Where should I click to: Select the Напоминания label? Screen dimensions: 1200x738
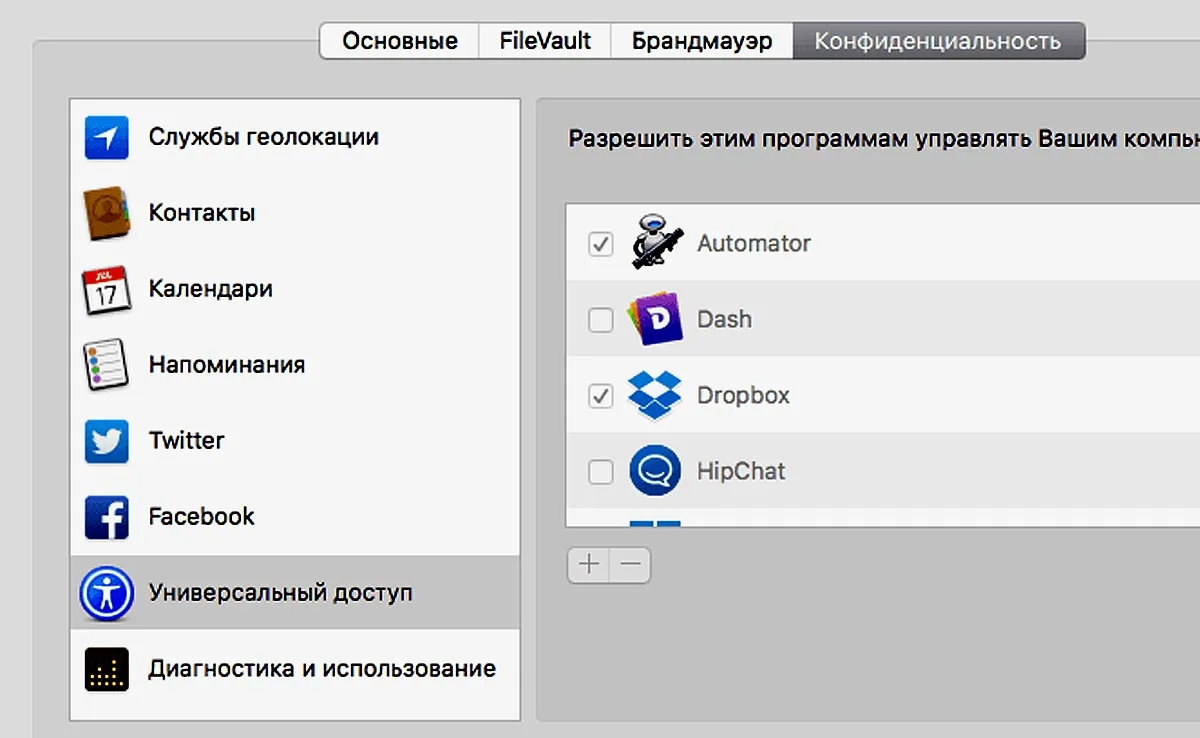(227, 365)
